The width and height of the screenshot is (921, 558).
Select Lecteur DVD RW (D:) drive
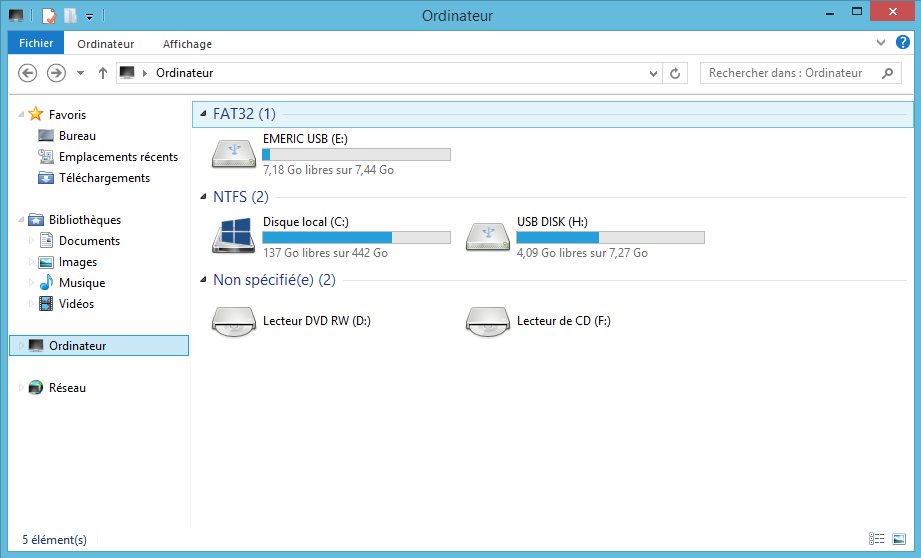[316, 321]
